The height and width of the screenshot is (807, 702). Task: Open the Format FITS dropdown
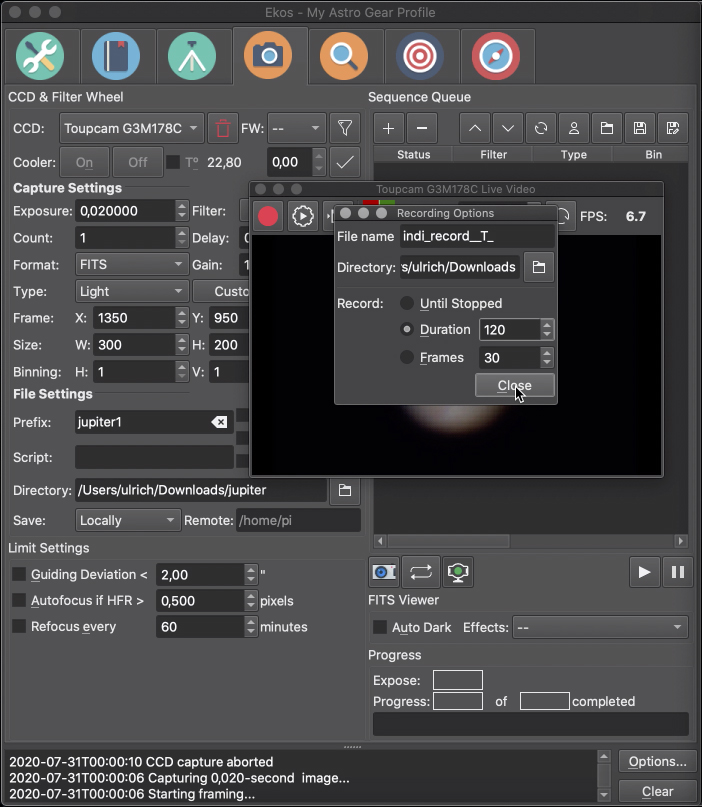click(x=132, y=265)
